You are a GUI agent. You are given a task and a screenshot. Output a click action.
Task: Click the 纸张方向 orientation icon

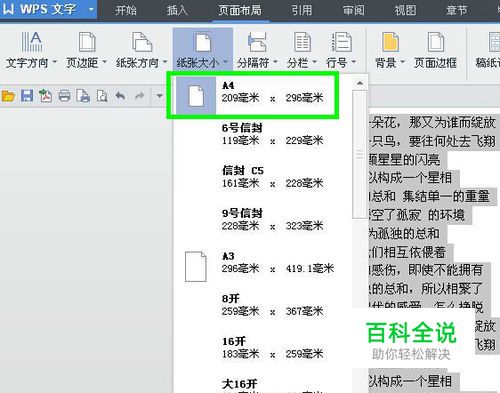[142, 42]
